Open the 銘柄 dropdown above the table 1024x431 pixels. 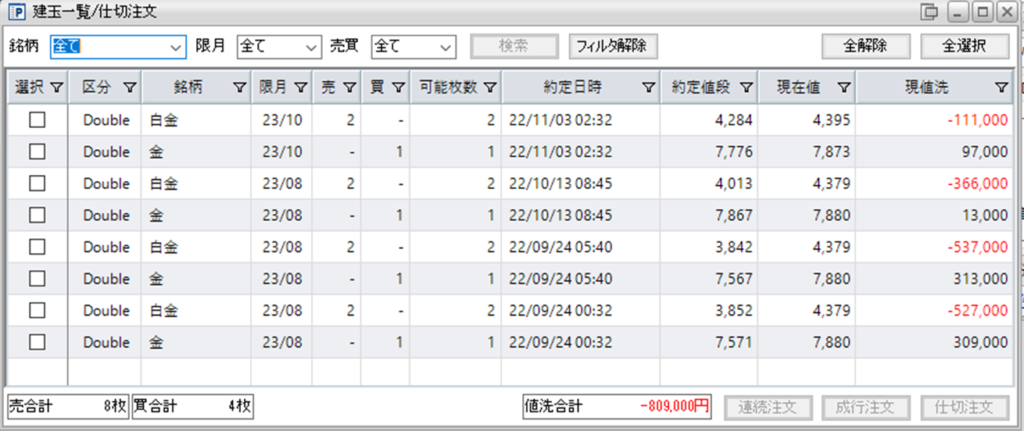(118, 47)
